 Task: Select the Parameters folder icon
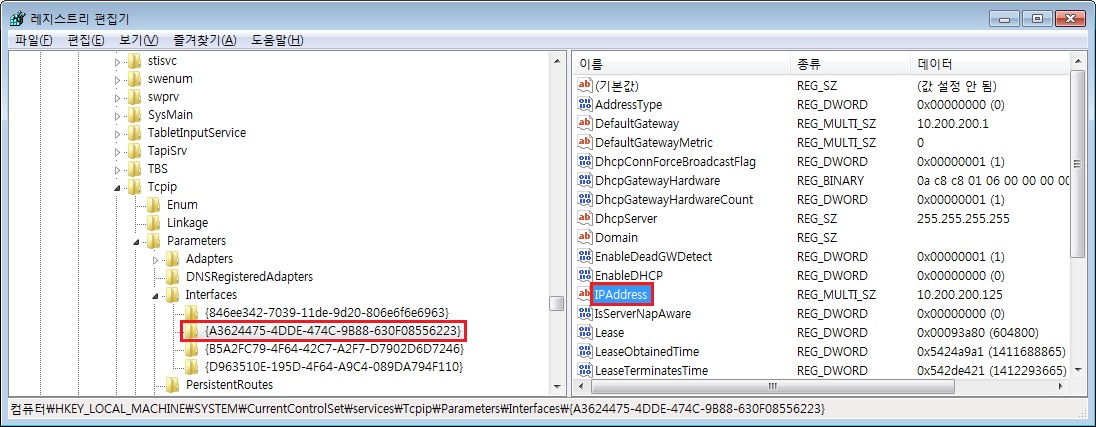pos(153,241)
